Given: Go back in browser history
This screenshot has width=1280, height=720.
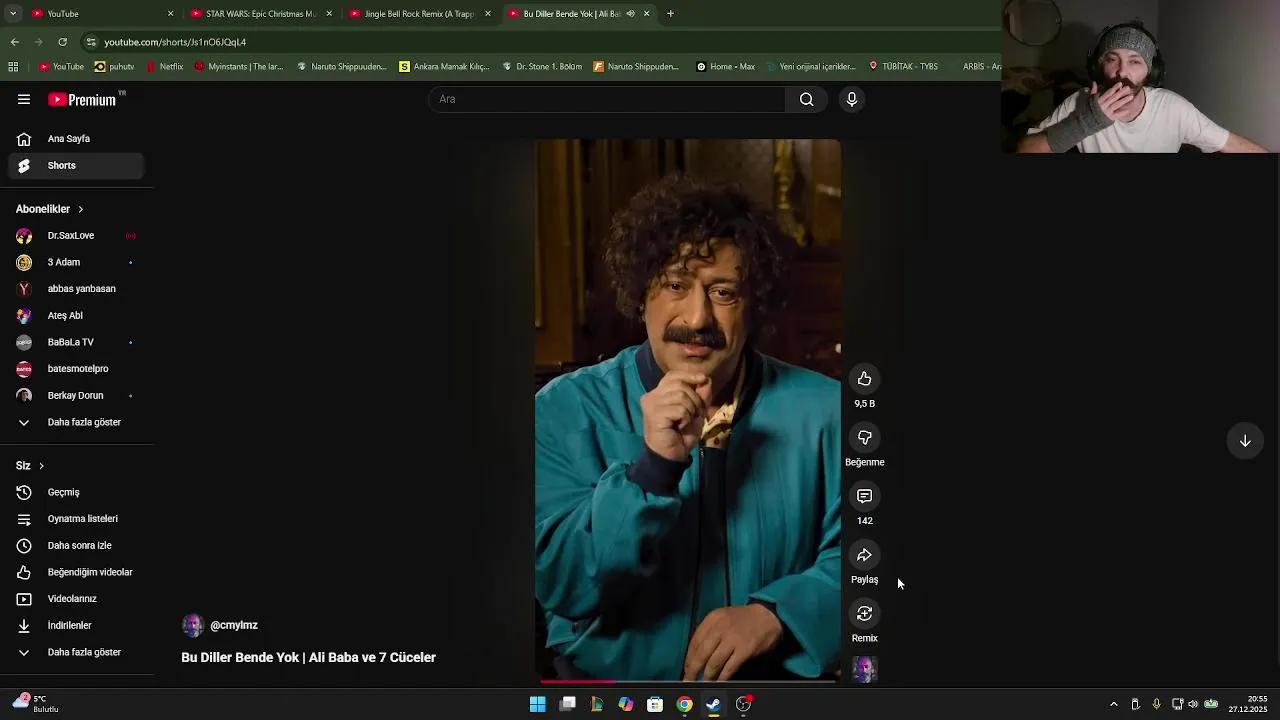Looking at the screenshot, I should (14, 42).
